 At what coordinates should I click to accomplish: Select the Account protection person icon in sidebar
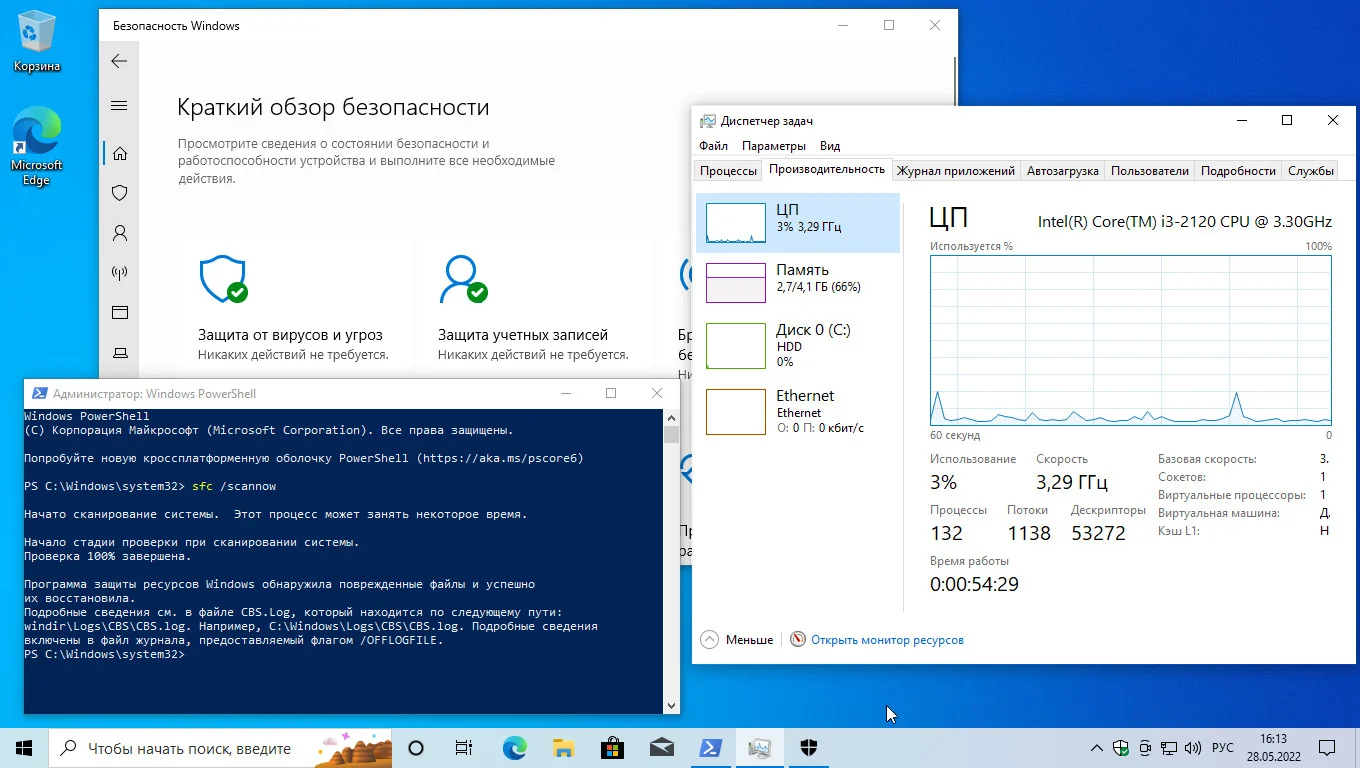pos(120,233)
